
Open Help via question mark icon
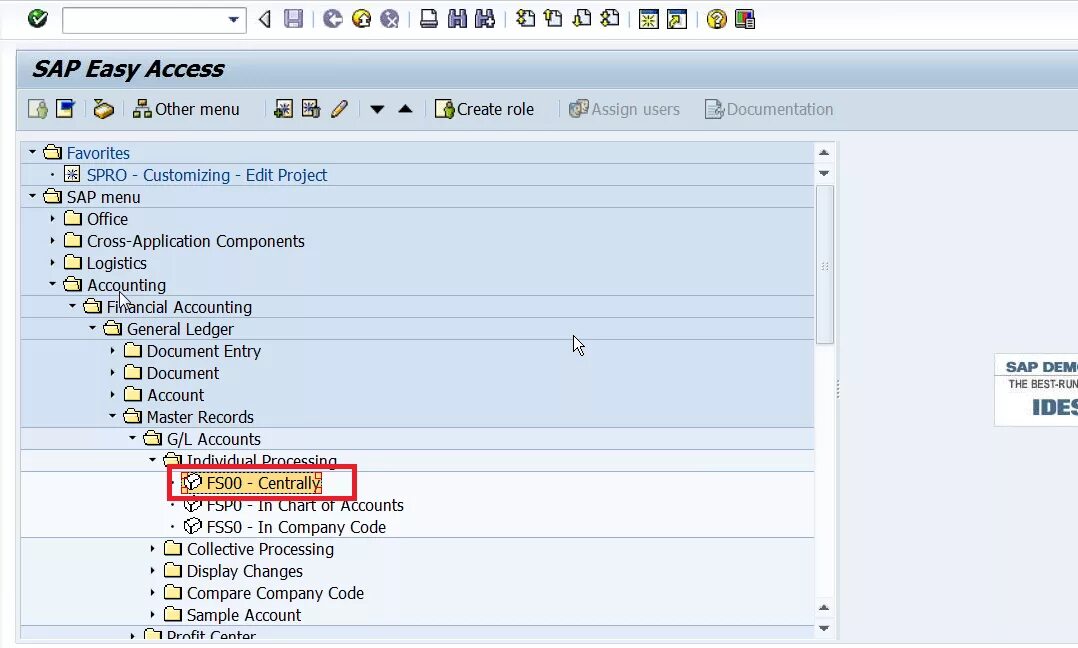[x=716, y=19]
